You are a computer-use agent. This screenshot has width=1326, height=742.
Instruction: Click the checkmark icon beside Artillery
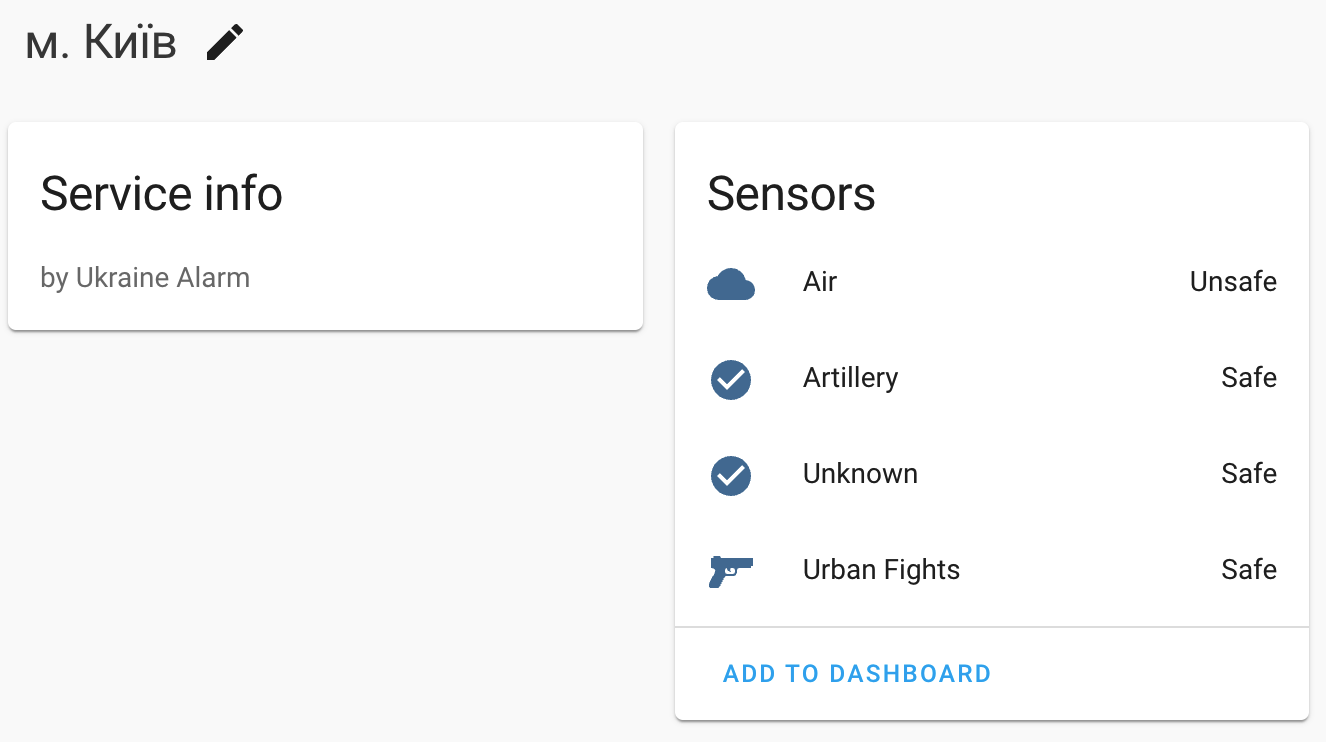731,380
